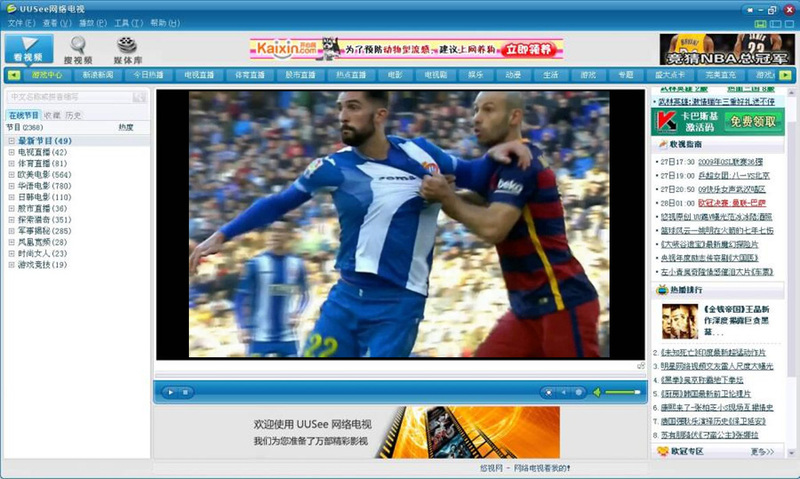Open the 欧冠决赛:曼联-巴萨 red link
Viewport: 800px width, 479px height.
coord(732,203)
